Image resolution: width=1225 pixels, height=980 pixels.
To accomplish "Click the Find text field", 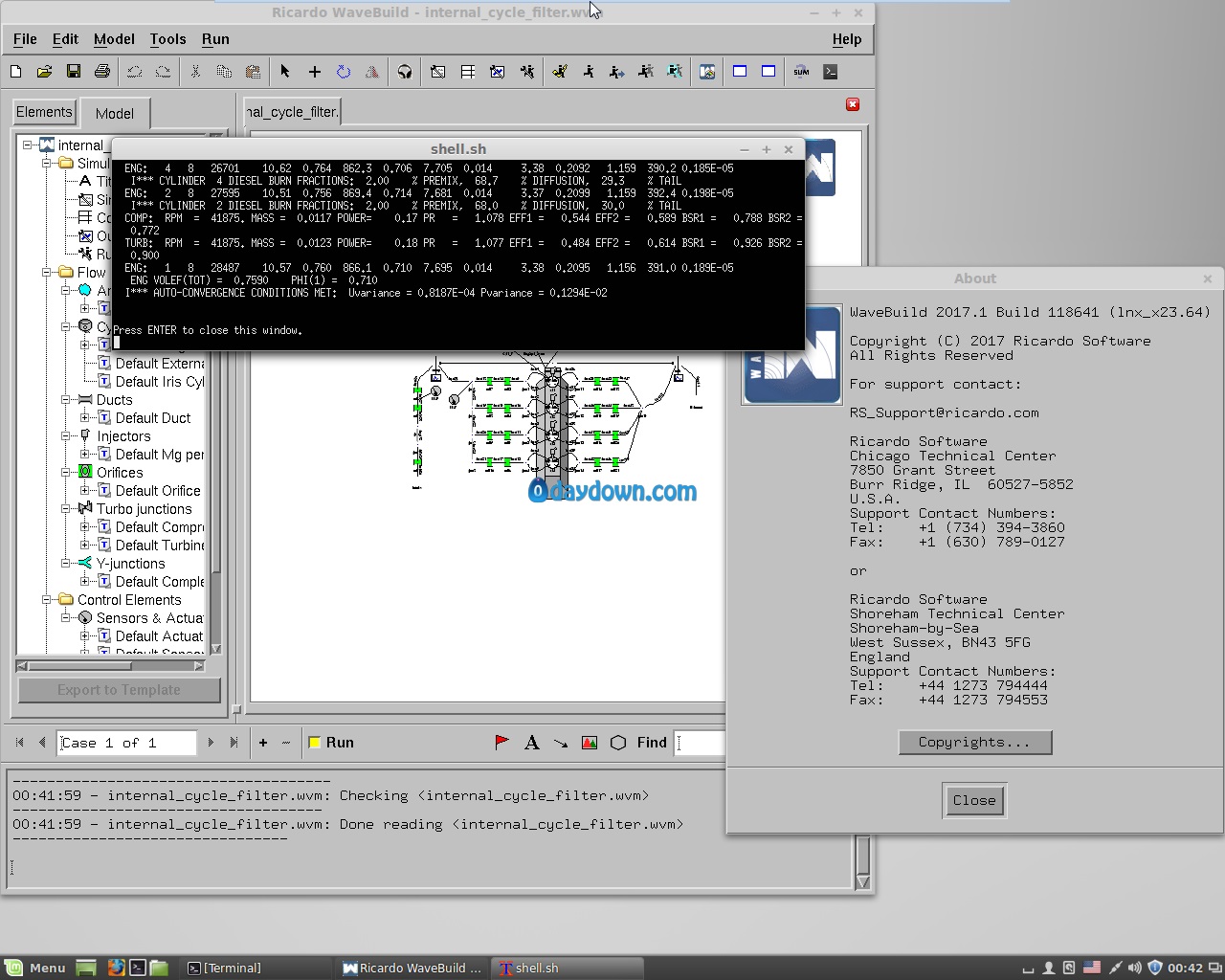I will click(x=701, y=743).
